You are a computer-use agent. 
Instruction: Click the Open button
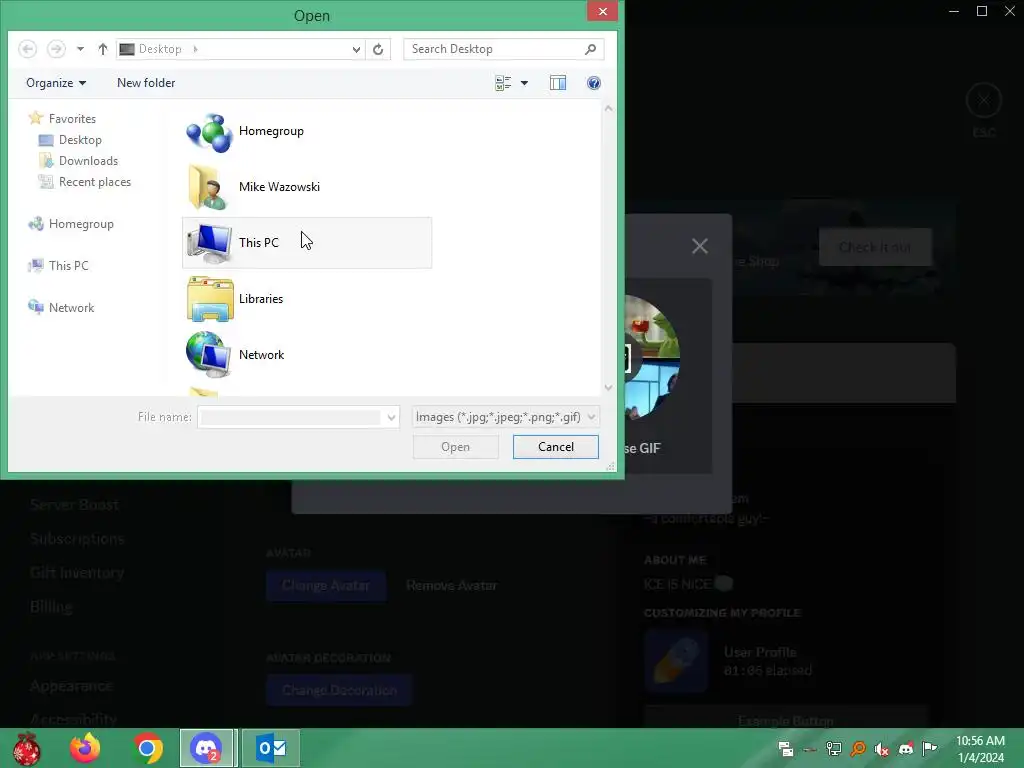coord(455,447)
